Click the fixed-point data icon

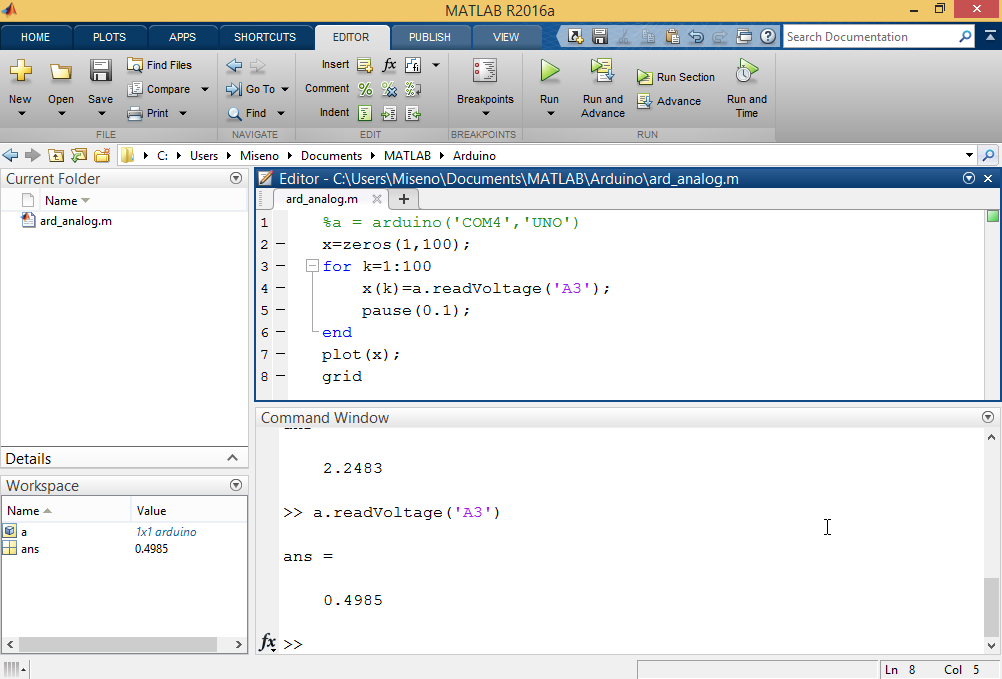pos(413,65)
